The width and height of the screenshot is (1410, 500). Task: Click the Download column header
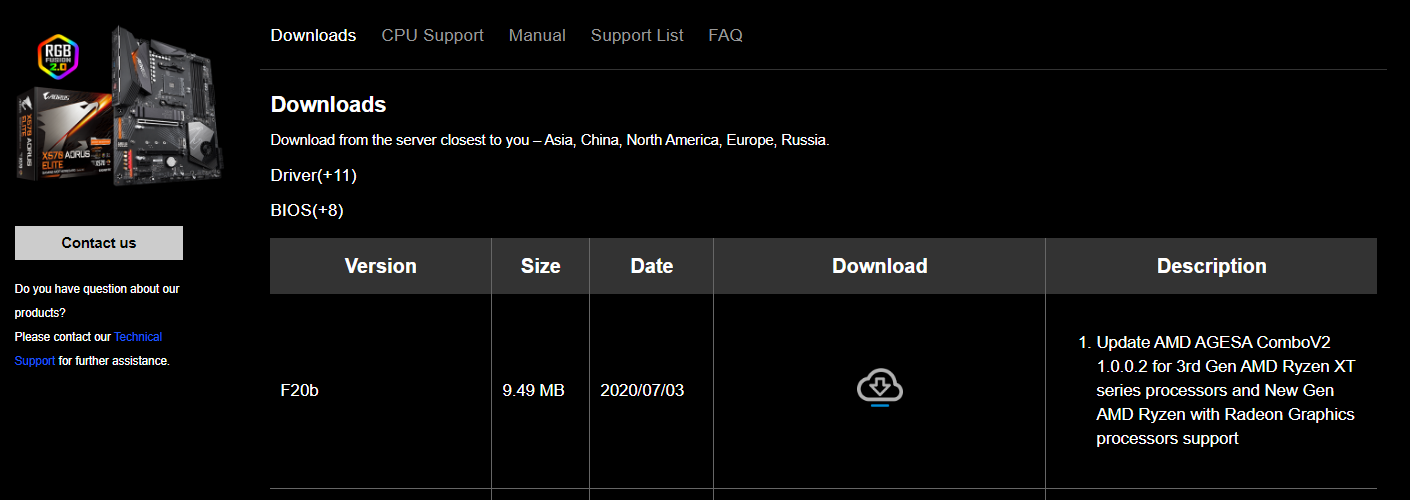880,266
